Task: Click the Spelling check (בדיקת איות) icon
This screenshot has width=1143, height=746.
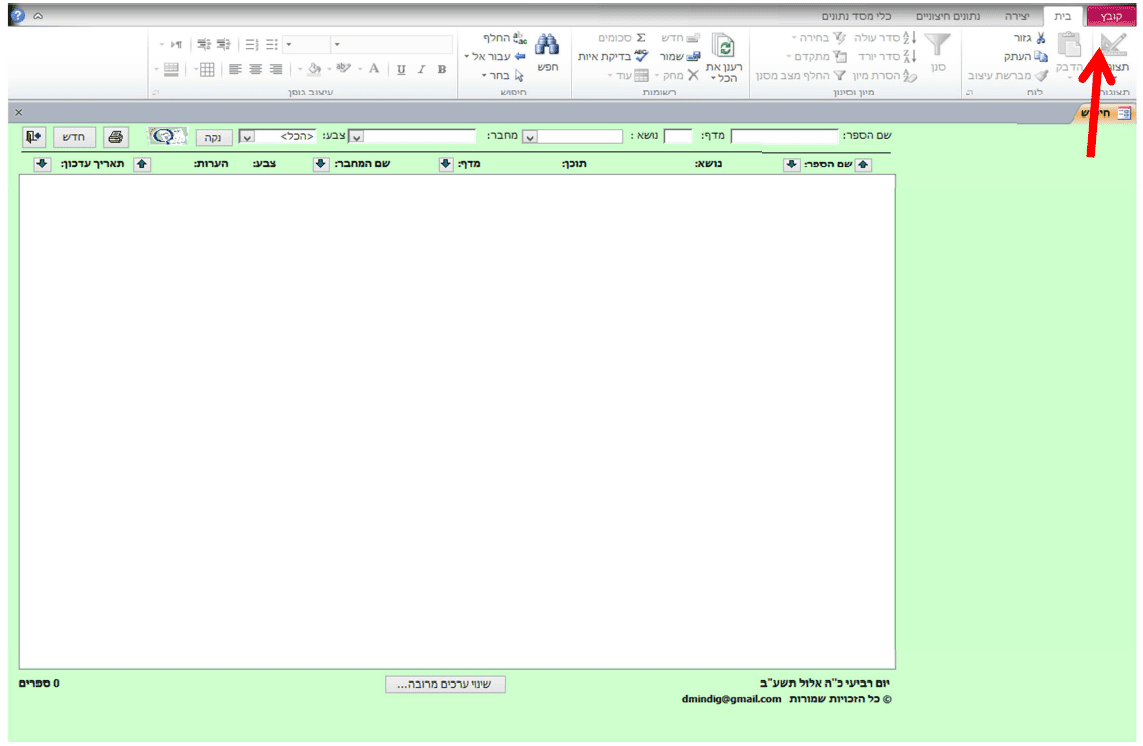Action: pos(641,56)
